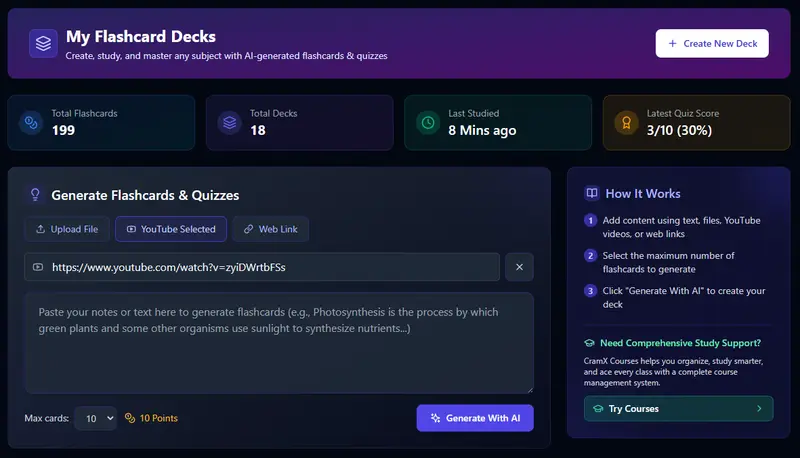Expand Try Courses with the chevron arrow

(759, 409)
